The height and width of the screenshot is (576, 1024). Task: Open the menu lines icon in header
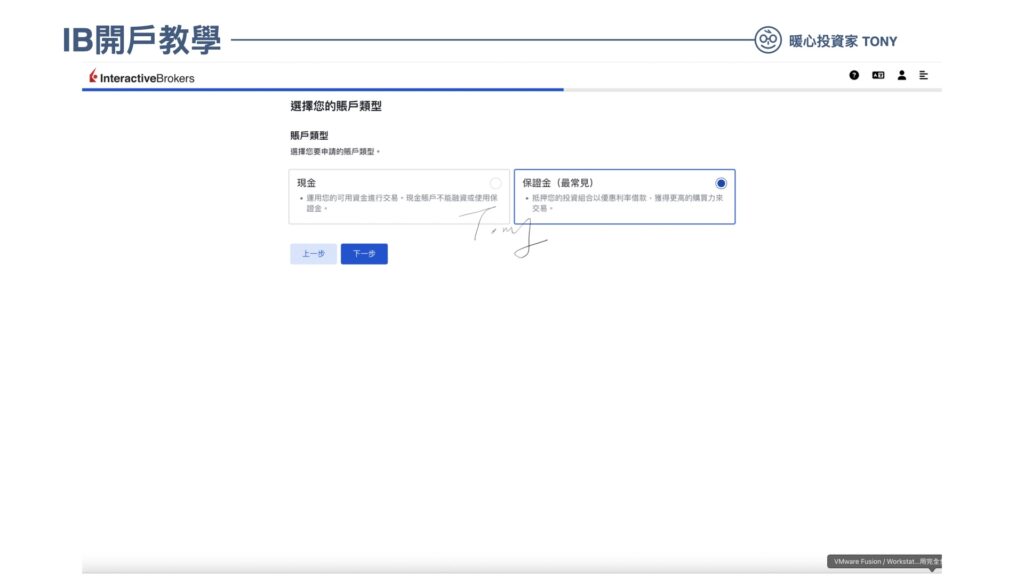923,75
